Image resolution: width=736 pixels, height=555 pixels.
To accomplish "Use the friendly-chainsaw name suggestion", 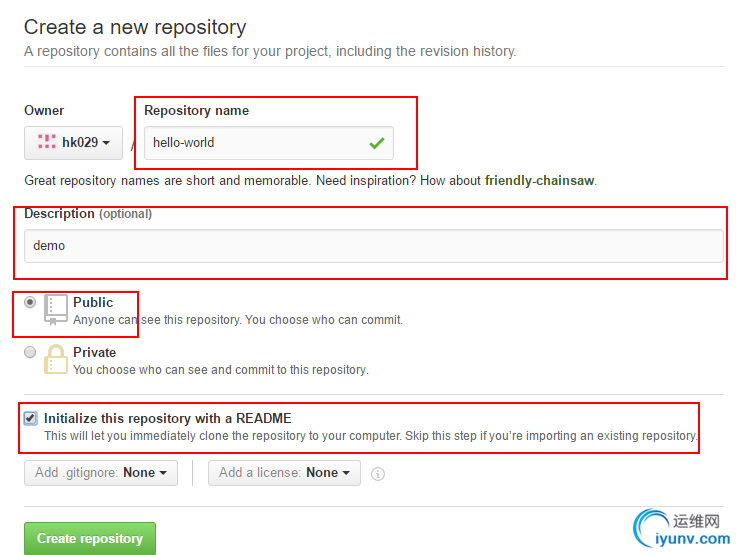I will click(x=539, y=181).
